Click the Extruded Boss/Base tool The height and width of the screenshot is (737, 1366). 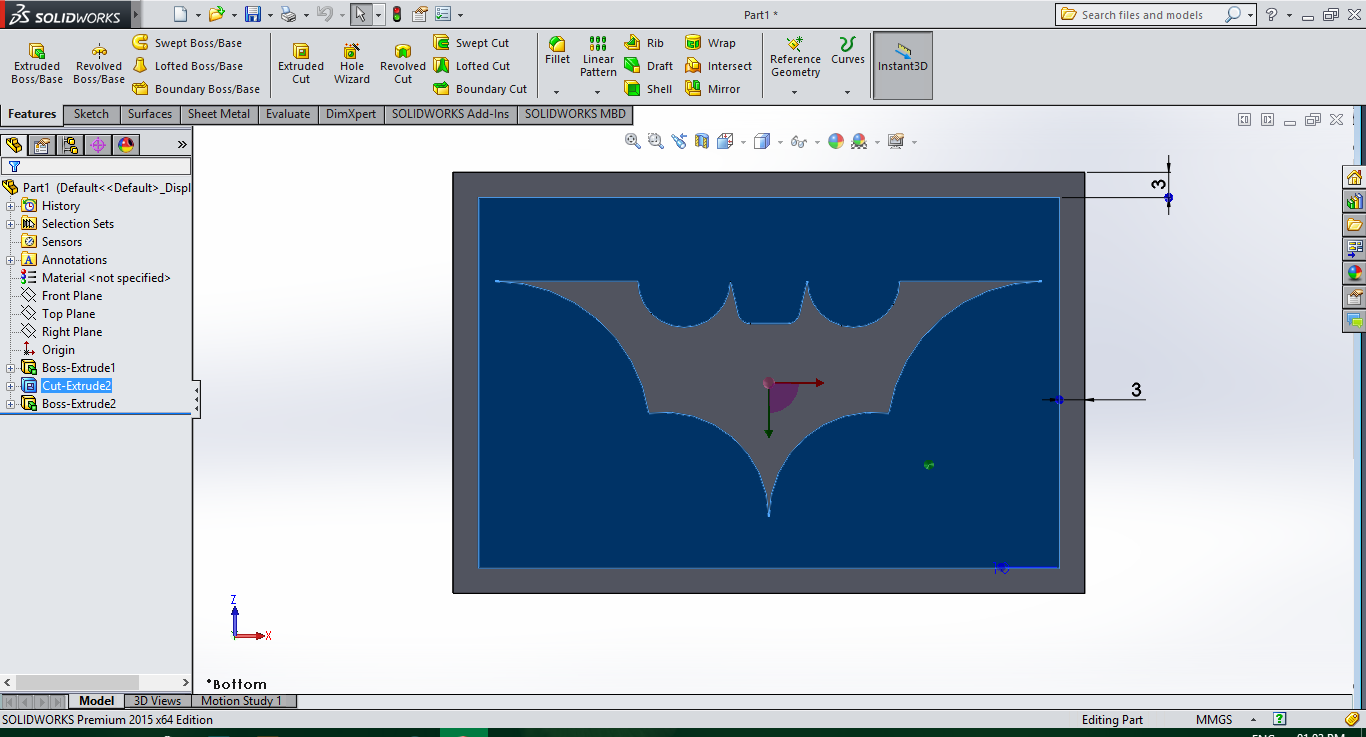37,64
